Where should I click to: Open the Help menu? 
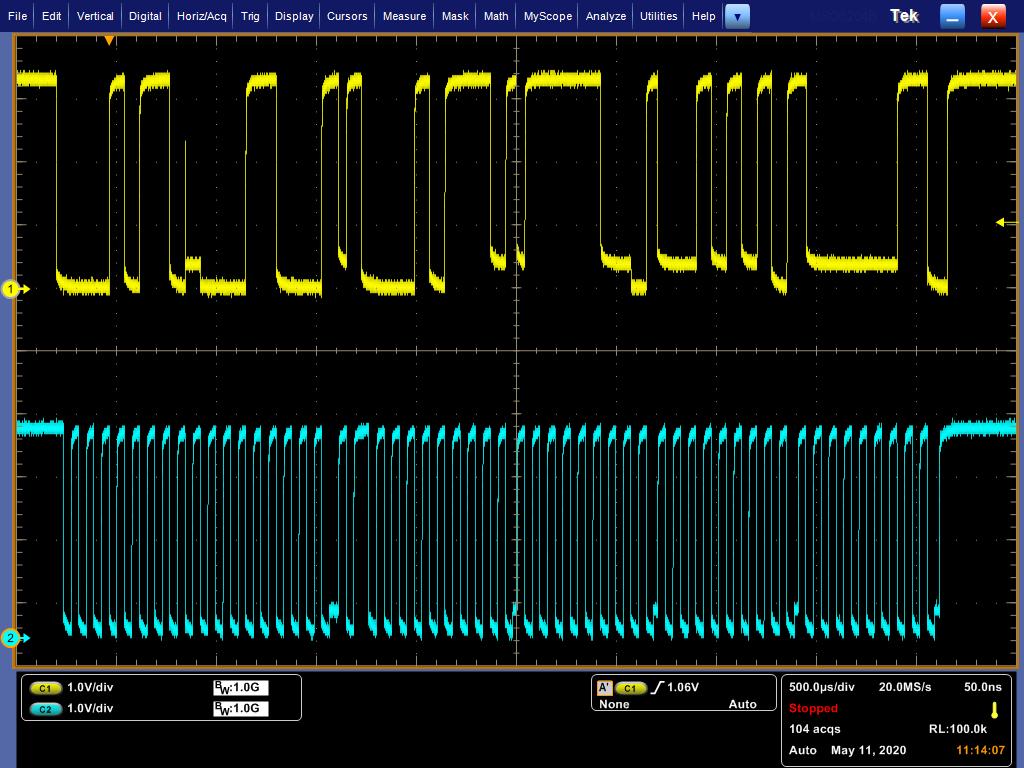pyautogui.click(x=703, y=16)
